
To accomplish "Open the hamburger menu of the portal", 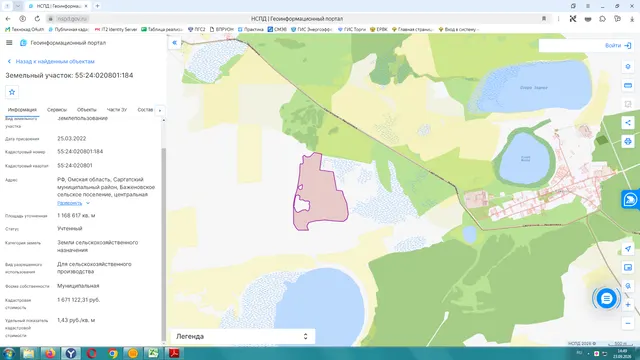I will tap(9, 42).
